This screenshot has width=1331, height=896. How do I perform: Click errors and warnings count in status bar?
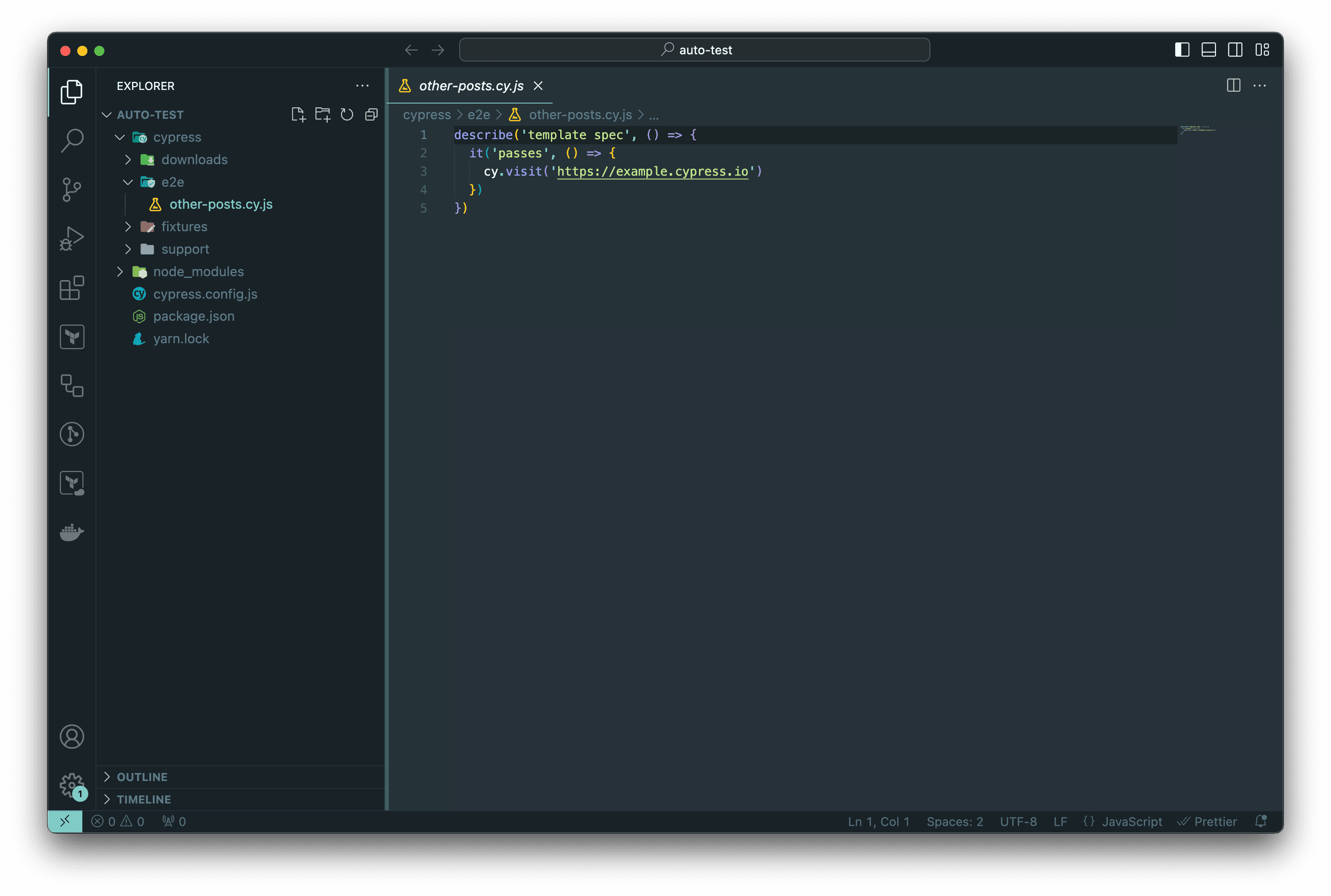click(118, 821)
